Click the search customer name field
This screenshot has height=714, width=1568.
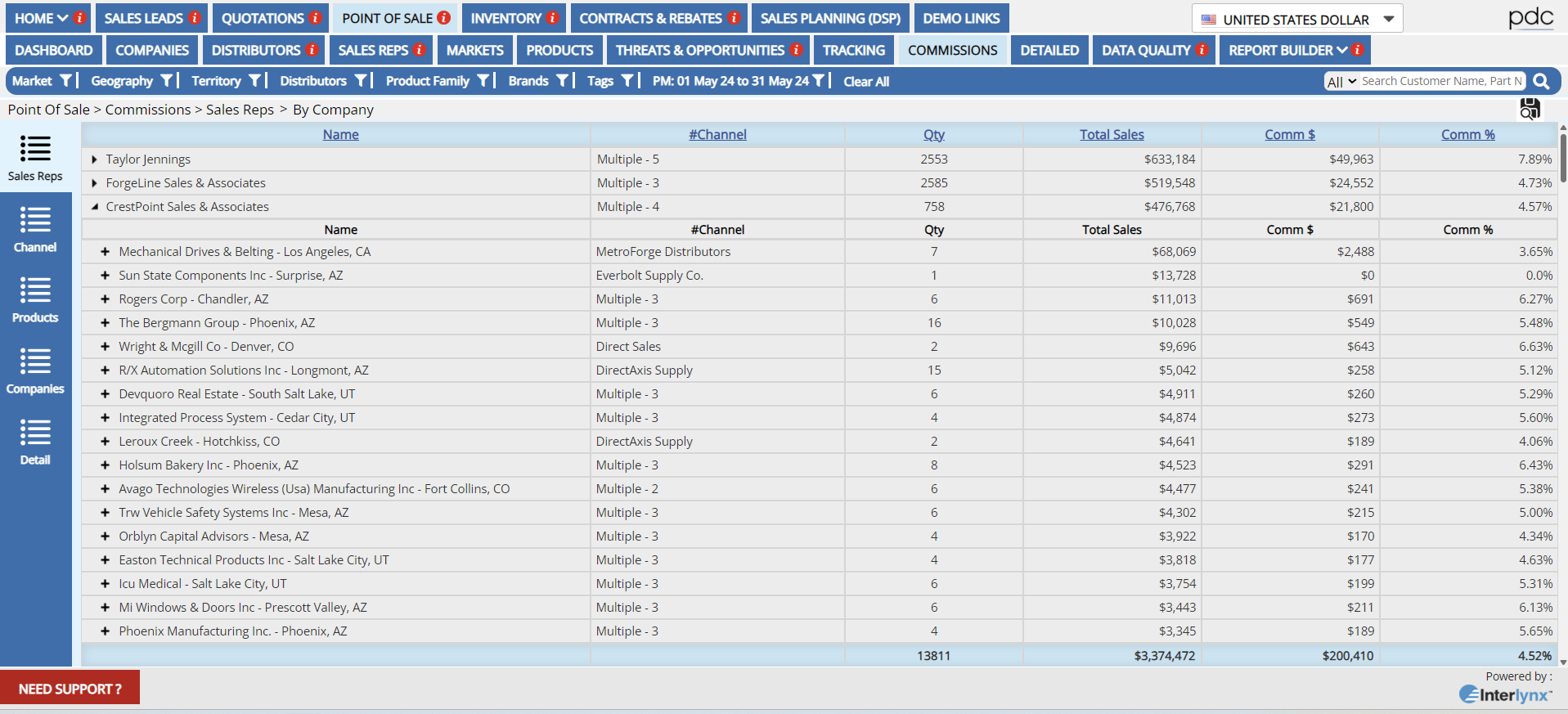(x=1441, y=81)
